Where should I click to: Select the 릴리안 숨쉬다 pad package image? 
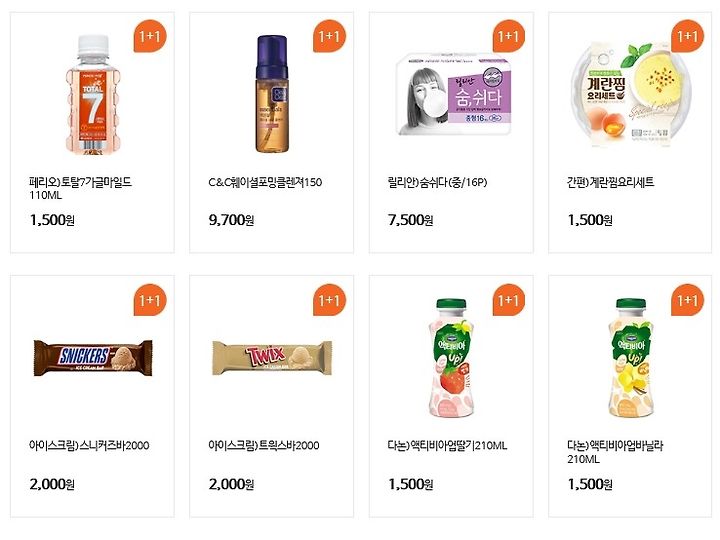point(454,95)
